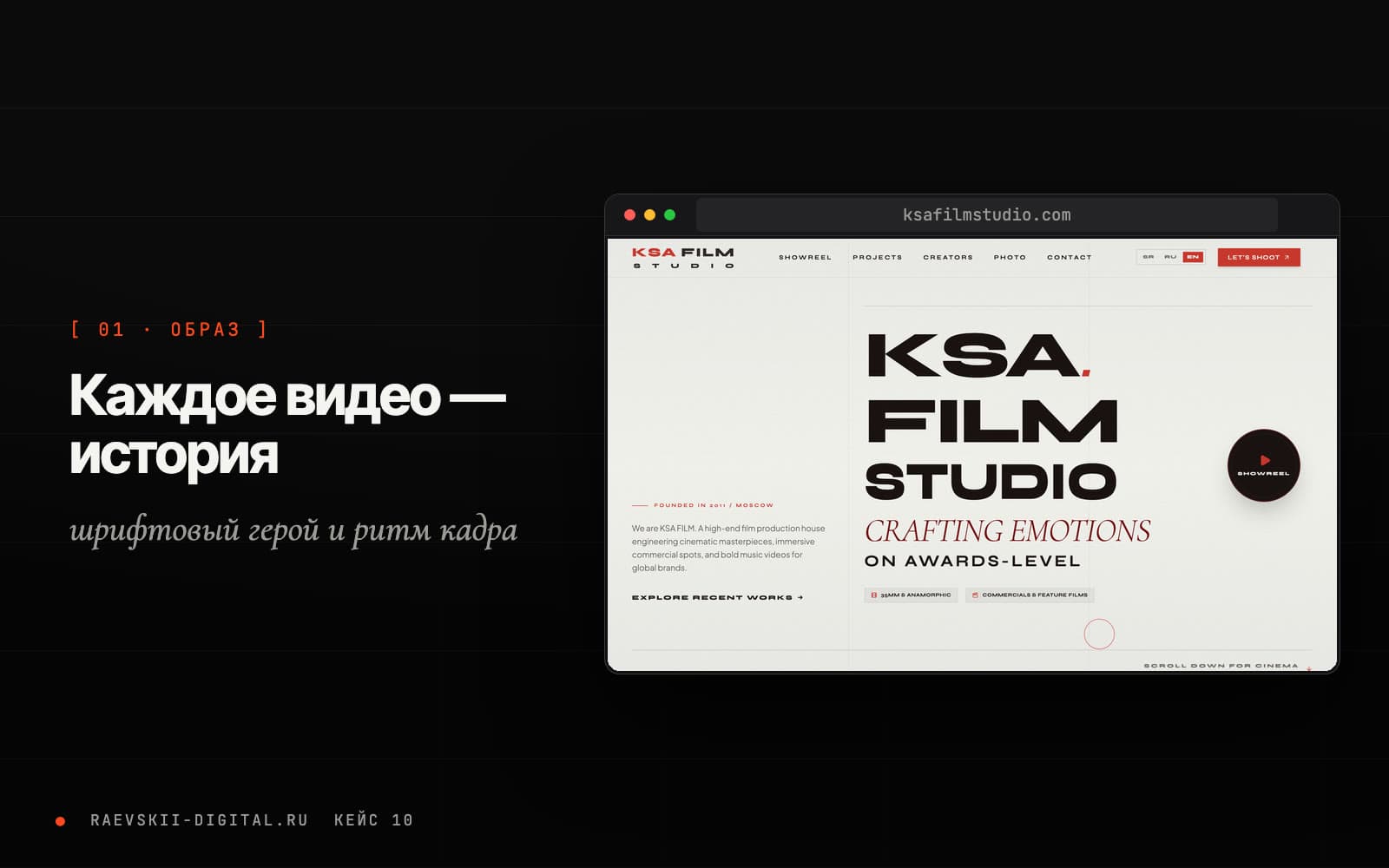This screenshot has height=868, width=1389.
Task: Click the CRAFTING EMOTIONS italic headline
Action: [1007, 530]
